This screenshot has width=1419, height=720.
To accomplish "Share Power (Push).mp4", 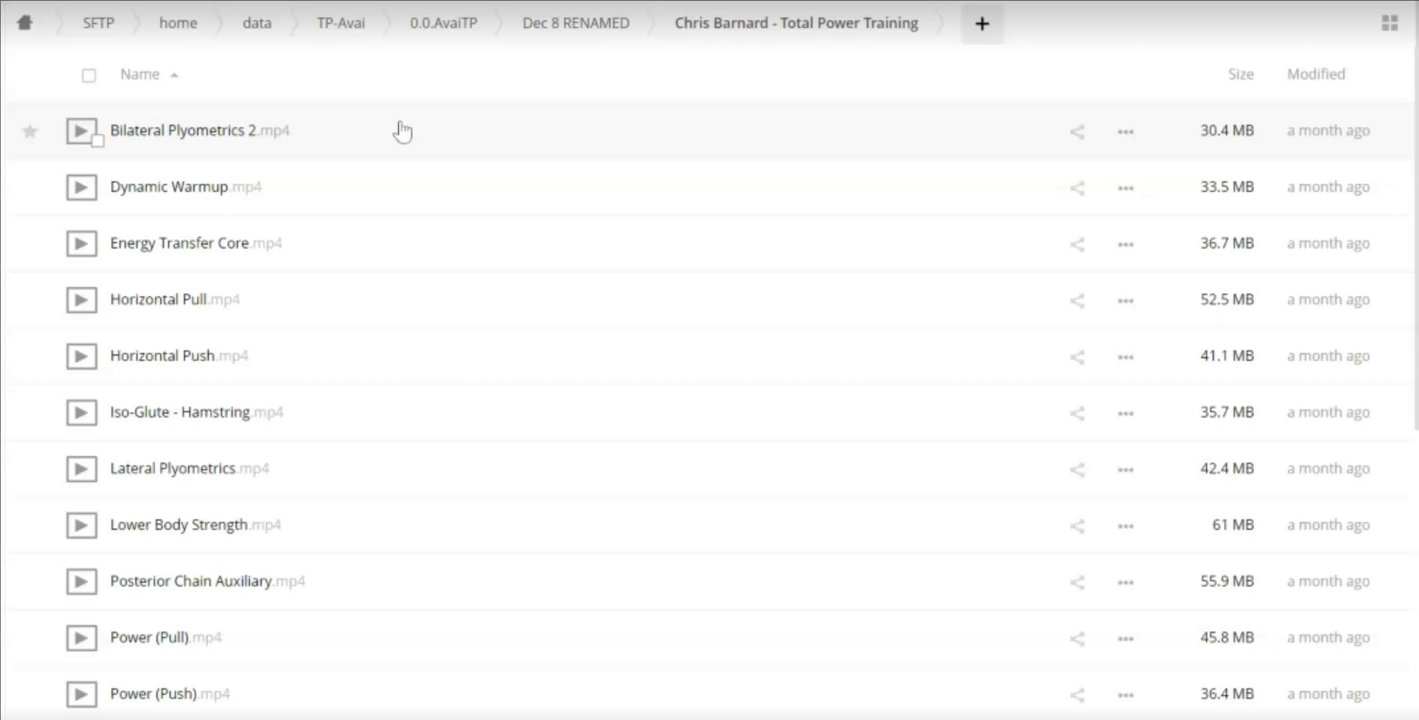I will pos(1077,694).
